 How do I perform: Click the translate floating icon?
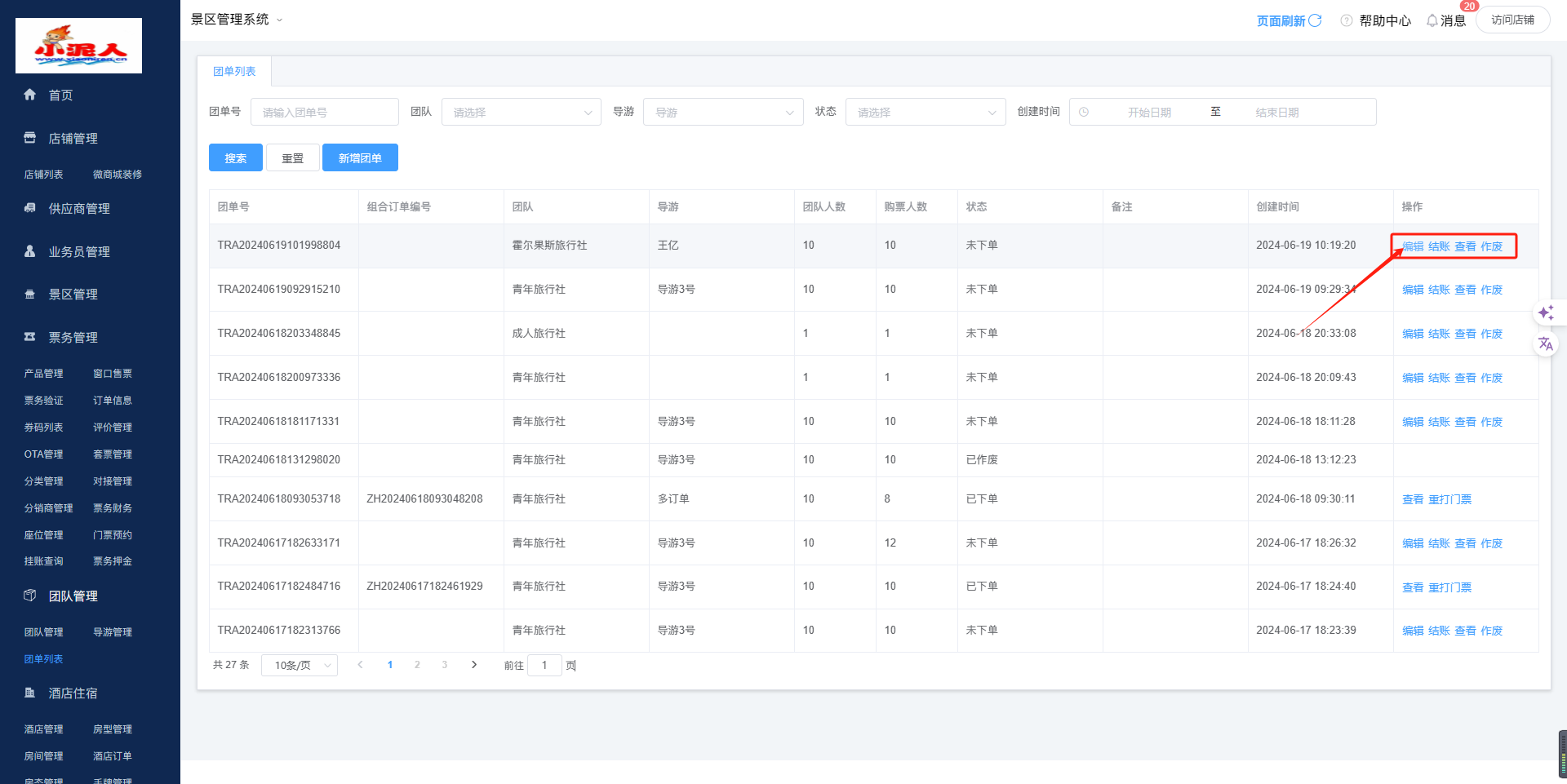click(1546, 343)
